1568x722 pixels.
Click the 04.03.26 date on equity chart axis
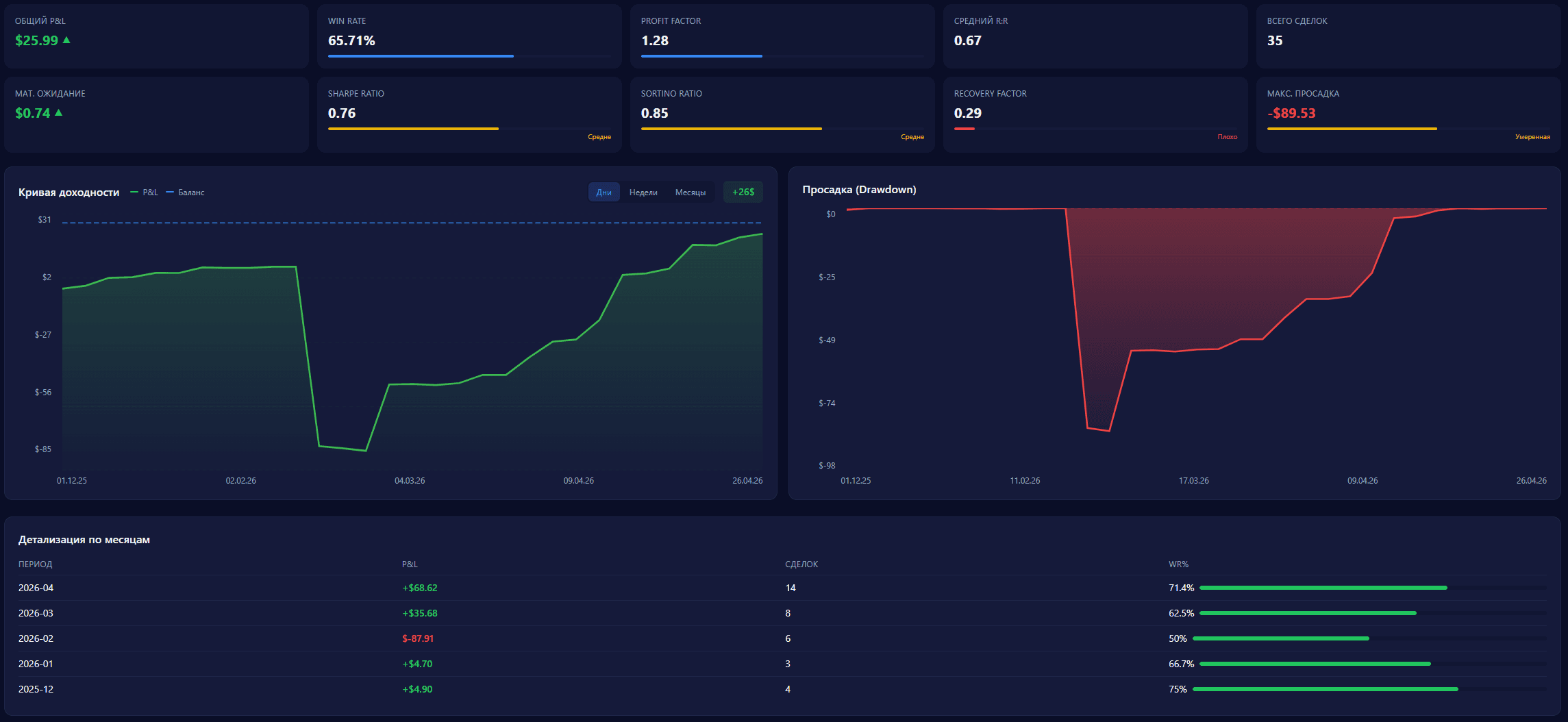coord(410,481)
